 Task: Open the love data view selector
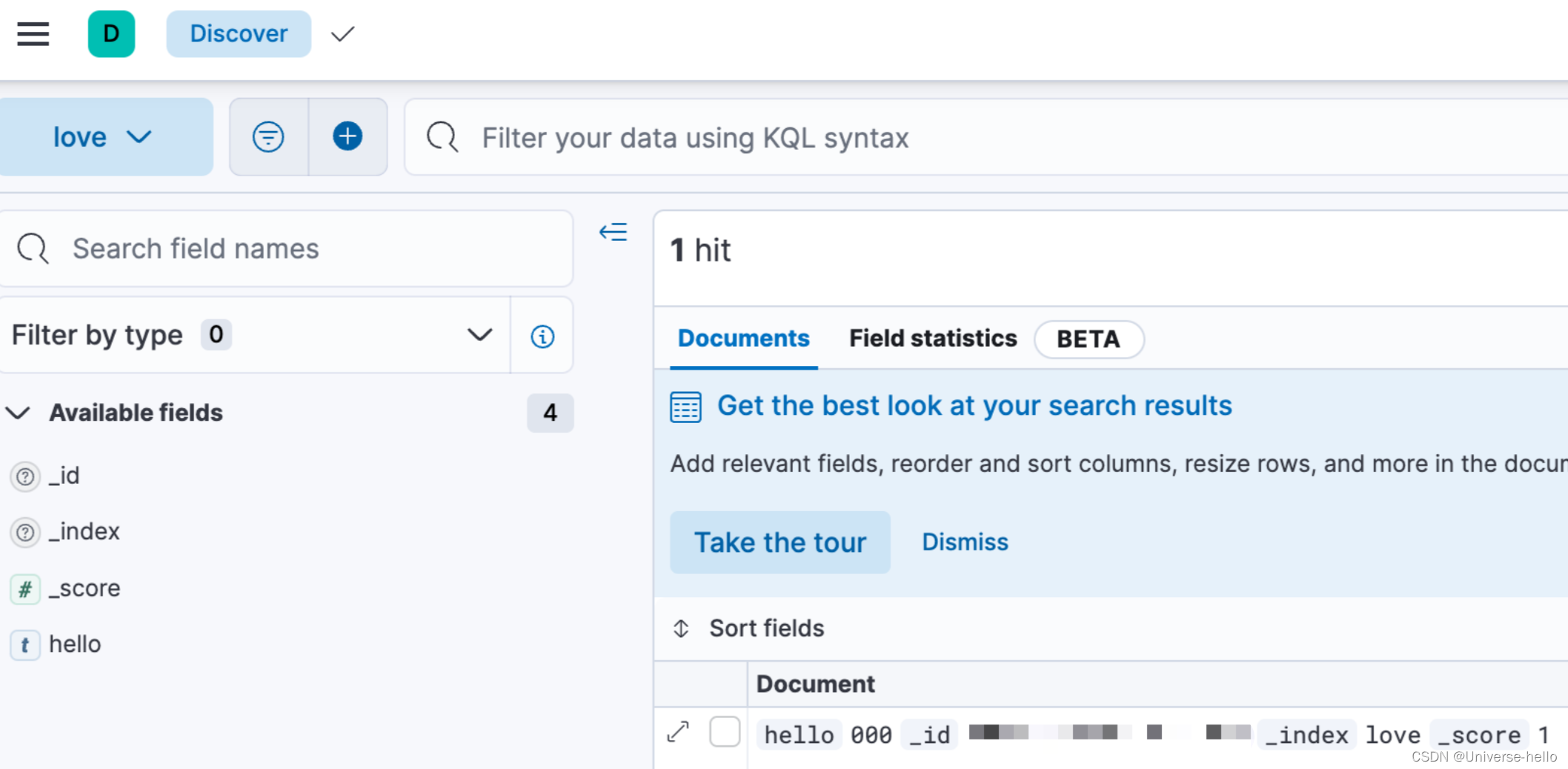(106, 136)
